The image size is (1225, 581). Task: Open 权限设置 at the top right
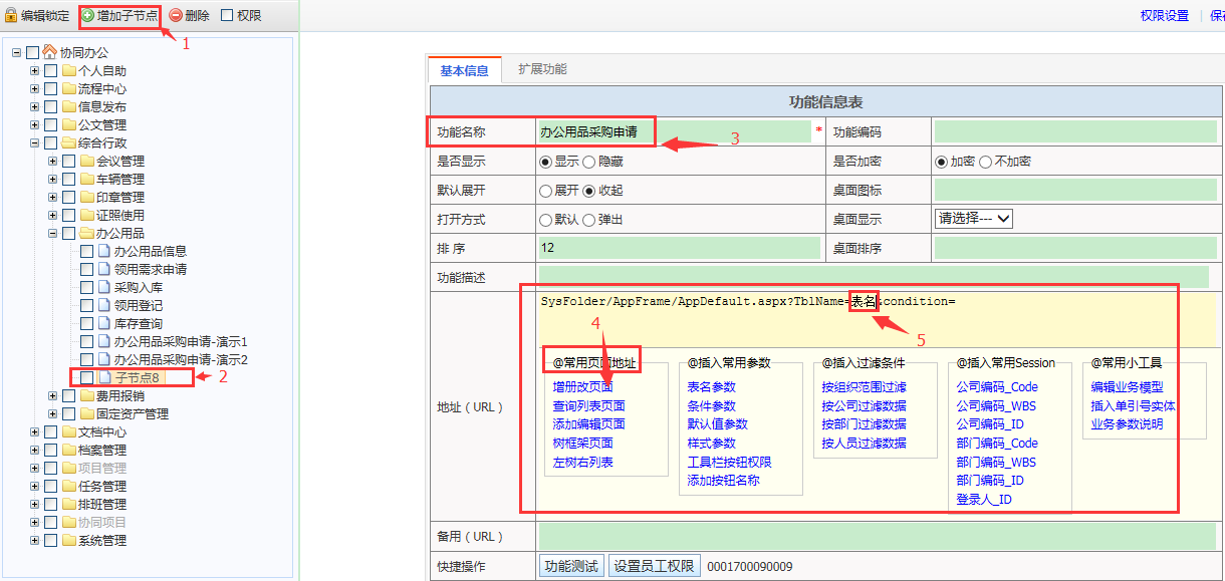[1164, 16]
